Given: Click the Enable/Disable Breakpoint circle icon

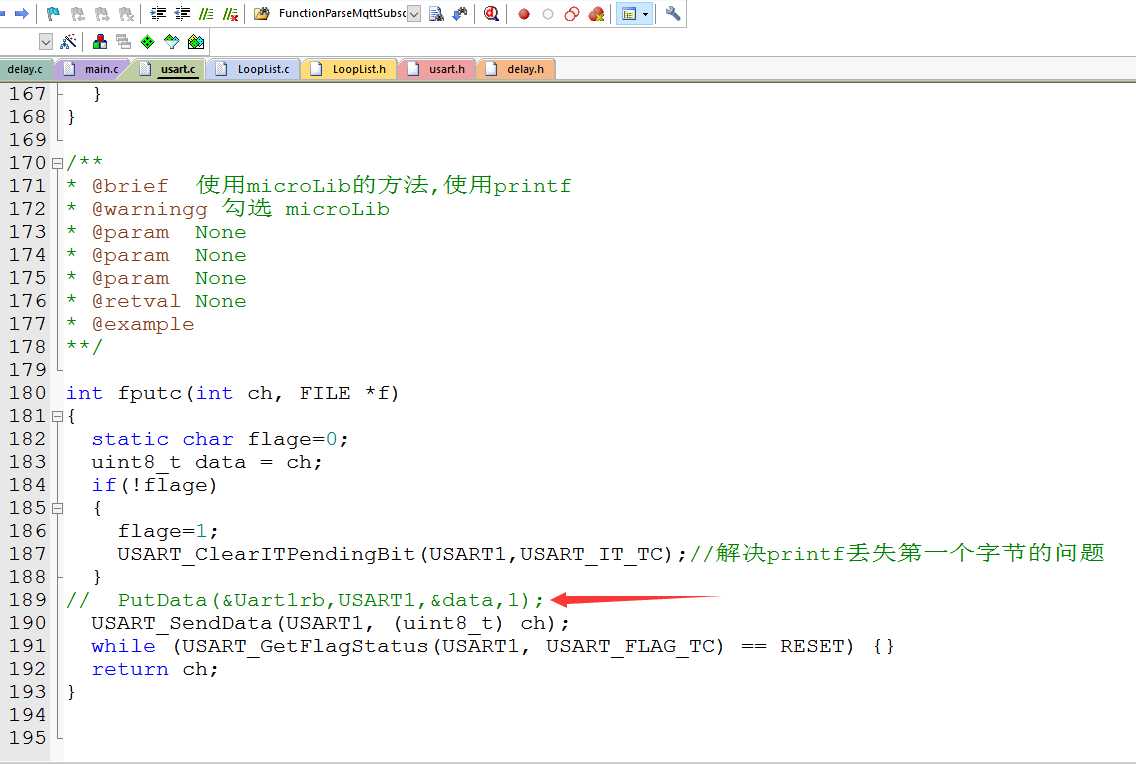Looking at the screenshot, I should click(x=548, y=14).
